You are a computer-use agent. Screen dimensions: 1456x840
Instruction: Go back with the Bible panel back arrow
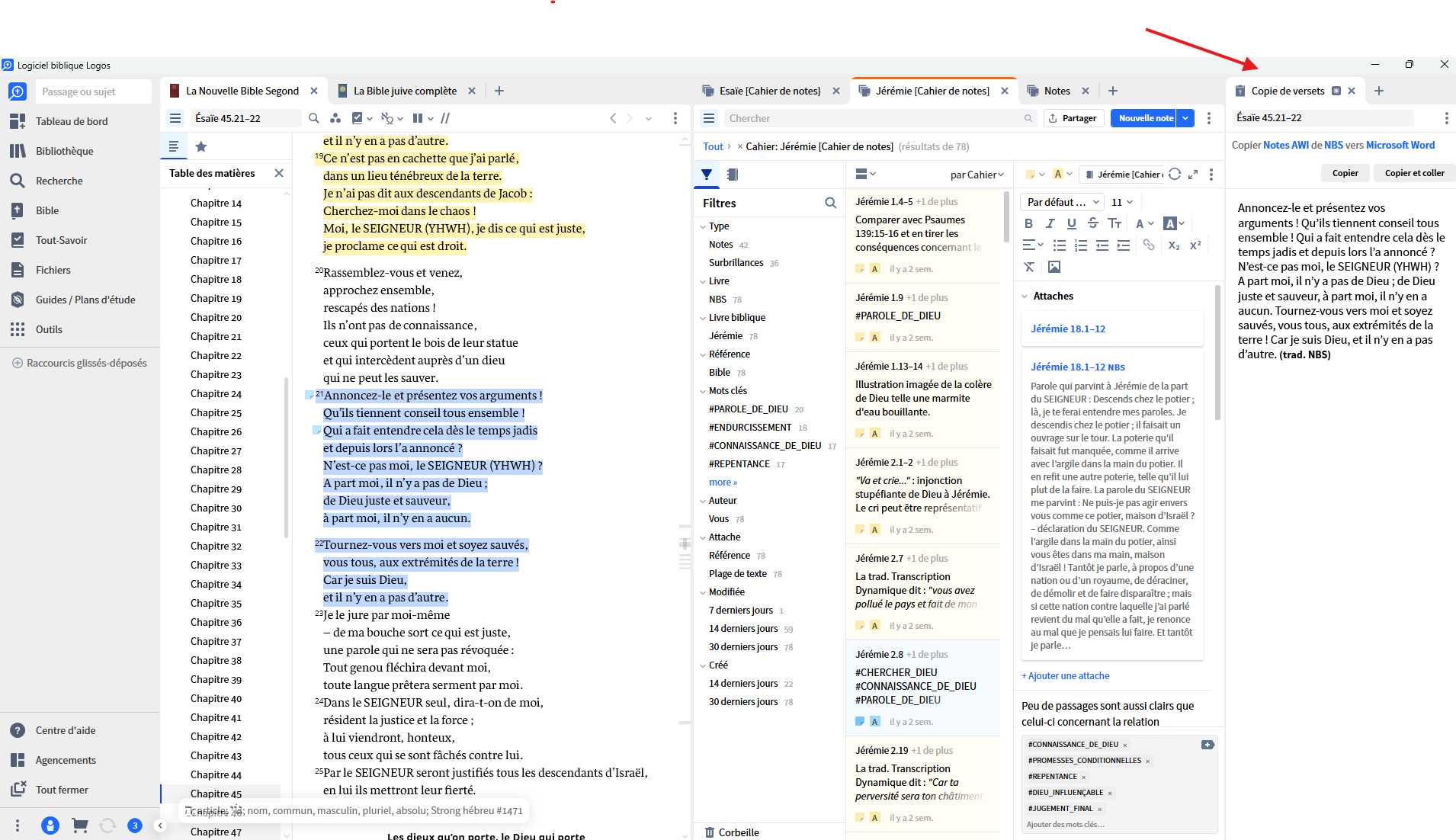coord(613,118)
